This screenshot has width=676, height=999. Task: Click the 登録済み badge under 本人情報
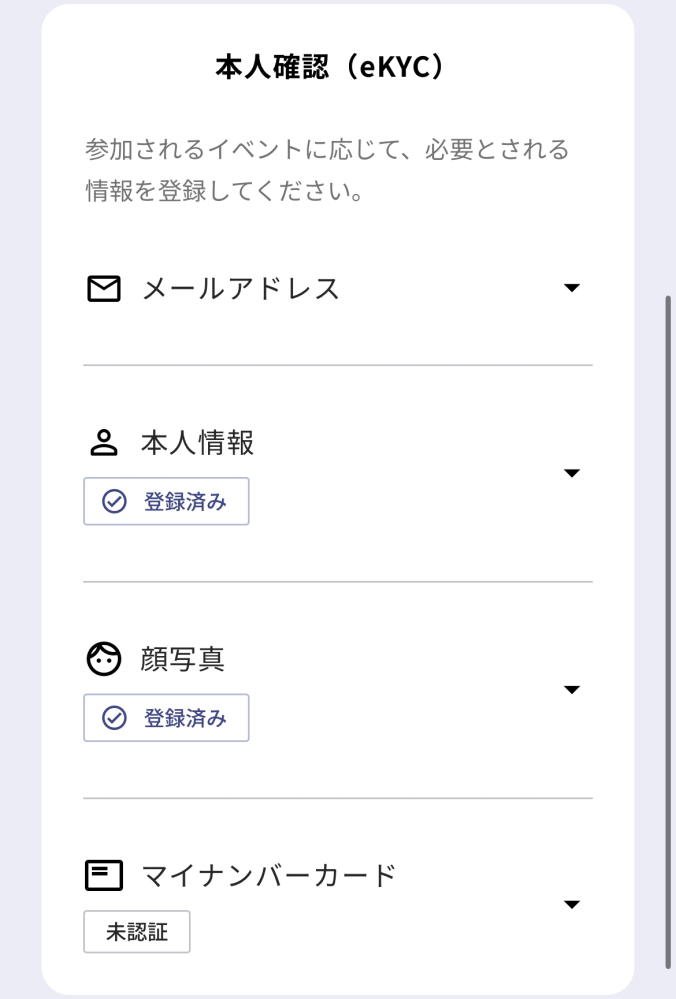tap(166, 500)
